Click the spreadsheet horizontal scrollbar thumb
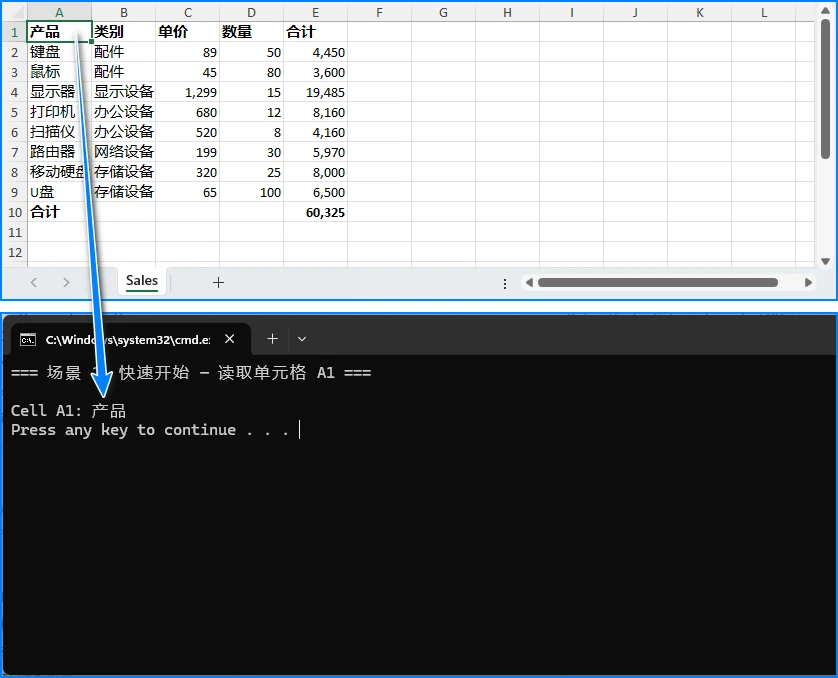This screenshot has width=838, height=678. click(658, 283)
